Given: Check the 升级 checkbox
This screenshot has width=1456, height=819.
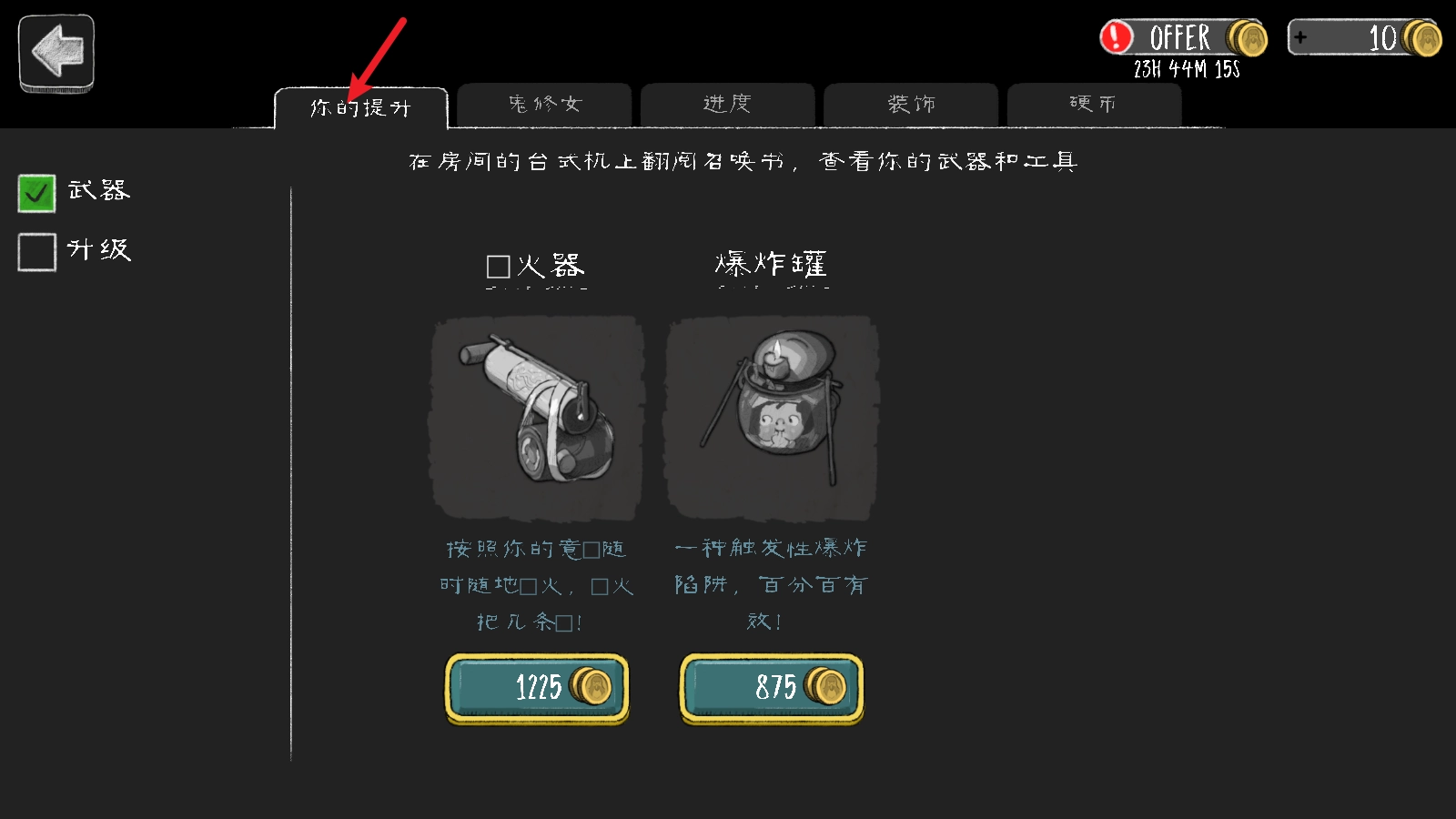Looking at the screenshot, I should [36, 251].
